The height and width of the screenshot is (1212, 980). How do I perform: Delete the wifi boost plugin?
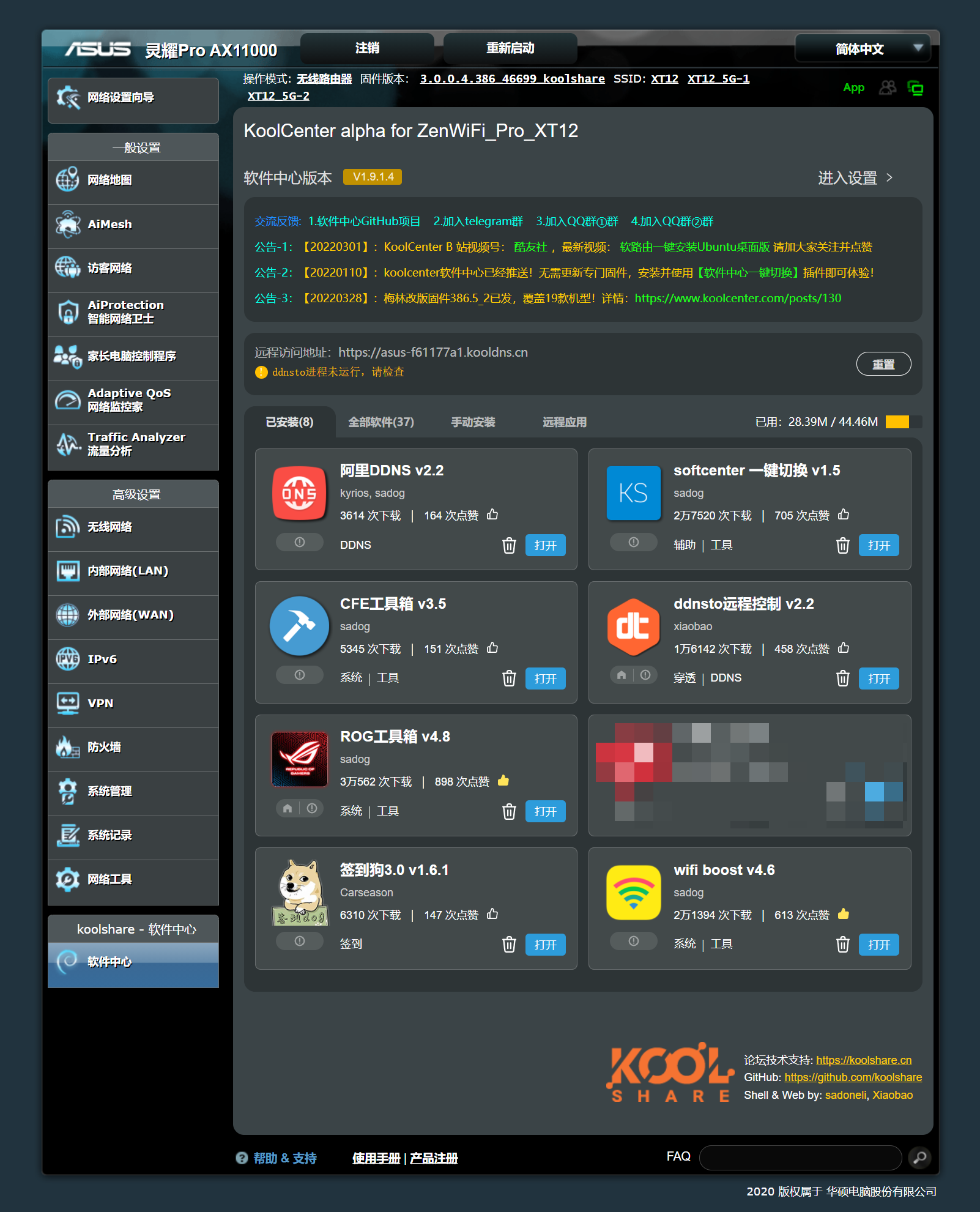click(x=842, y=945)
